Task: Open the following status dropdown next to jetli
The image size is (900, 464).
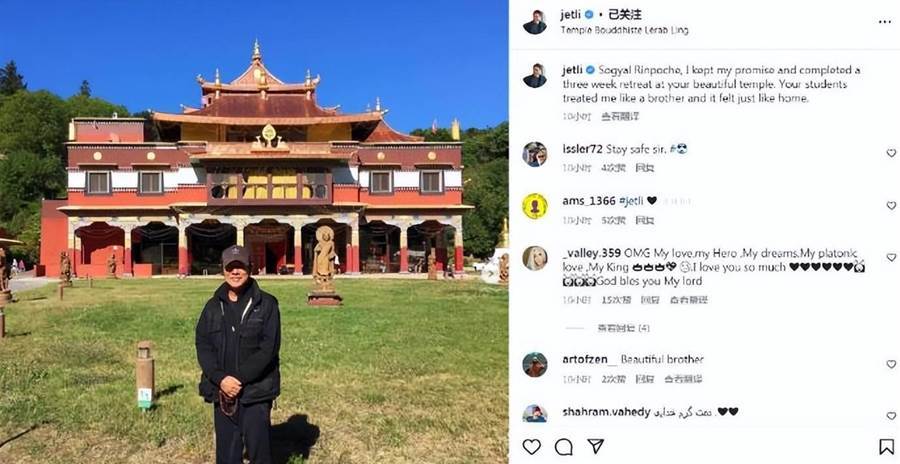Action: (x=625, y=15)
